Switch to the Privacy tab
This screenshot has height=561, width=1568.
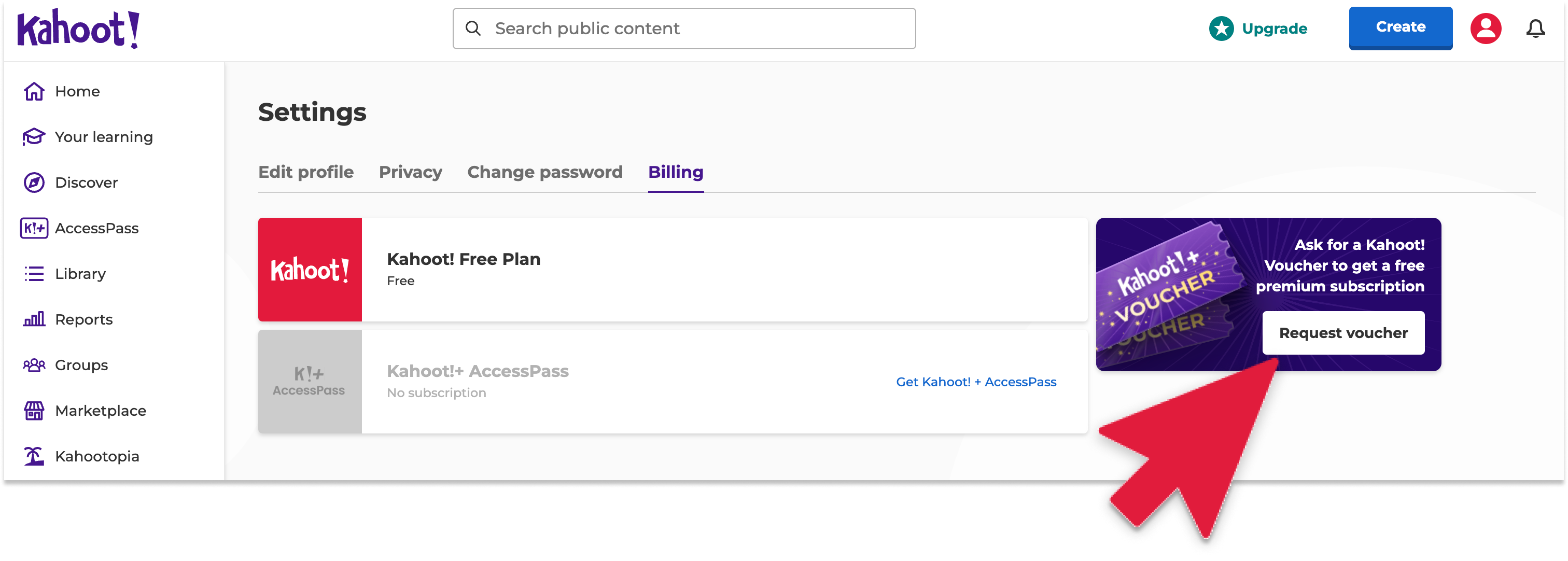pos(410,172)
